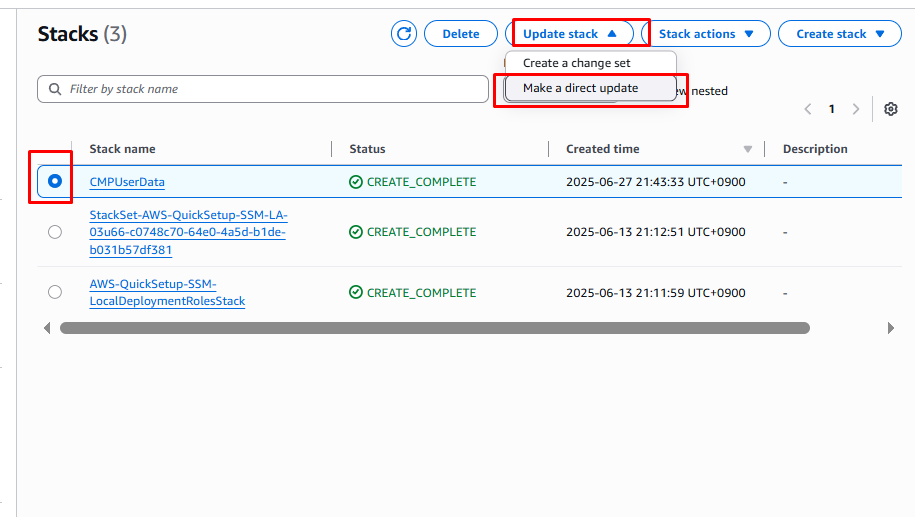Image resolution: width=915 pixels, height=517 pixels.
Task: Go to the previous page arrow
Action: [x=808, y=109]
